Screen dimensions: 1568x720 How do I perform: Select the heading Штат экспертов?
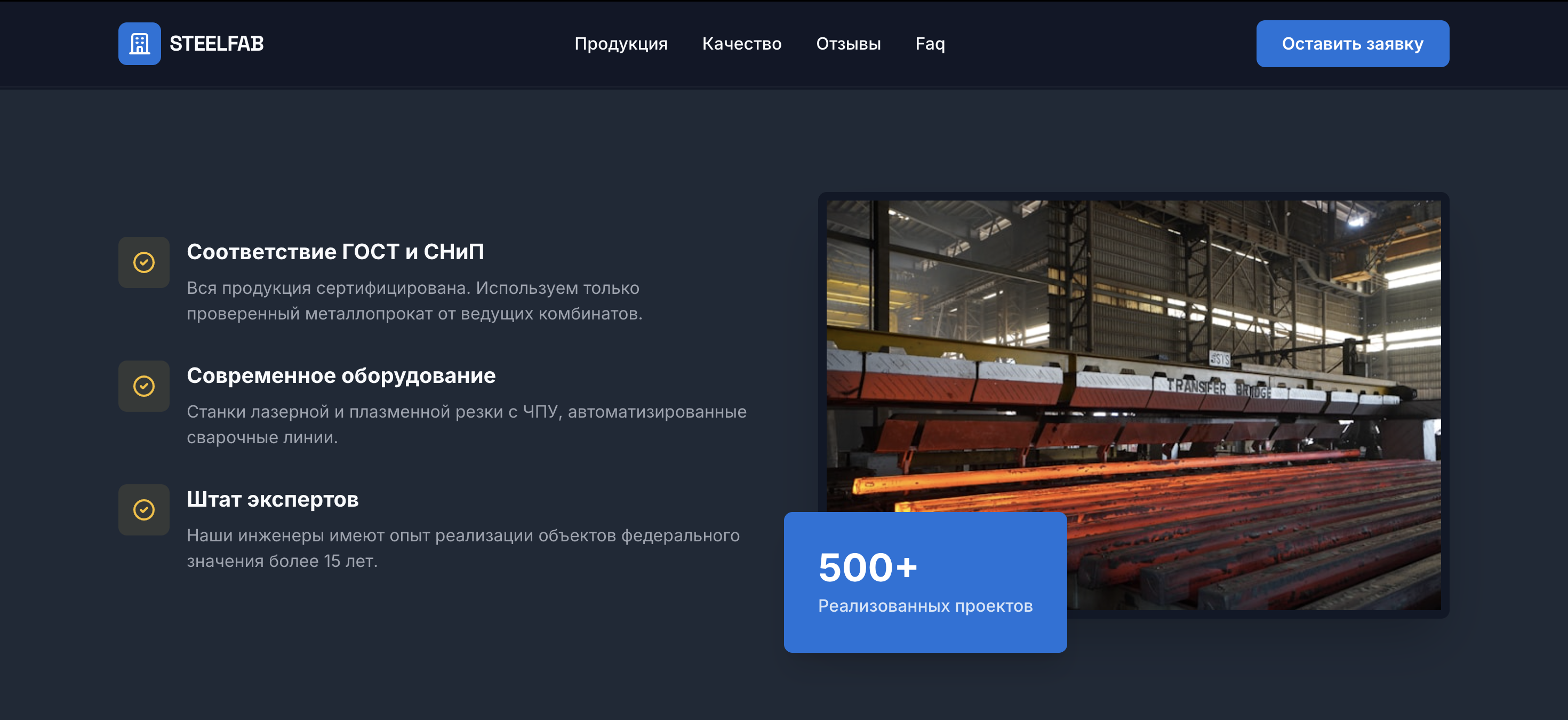click(273, 499)
